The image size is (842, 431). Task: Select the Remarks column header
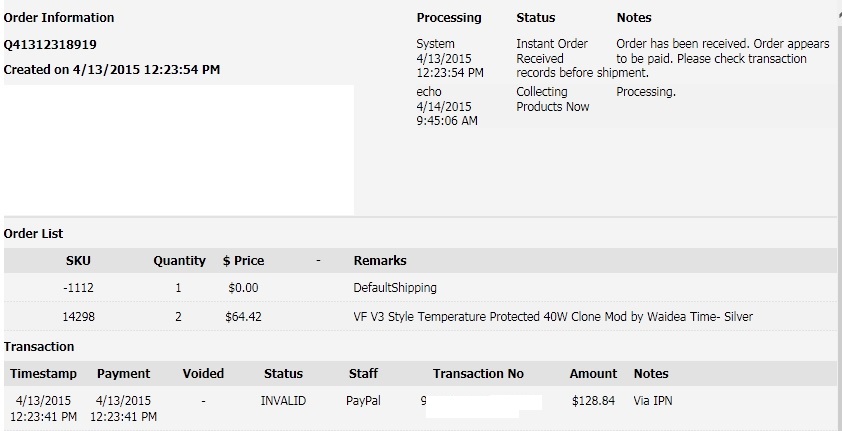pyautogui.click(x=380, y=261)
